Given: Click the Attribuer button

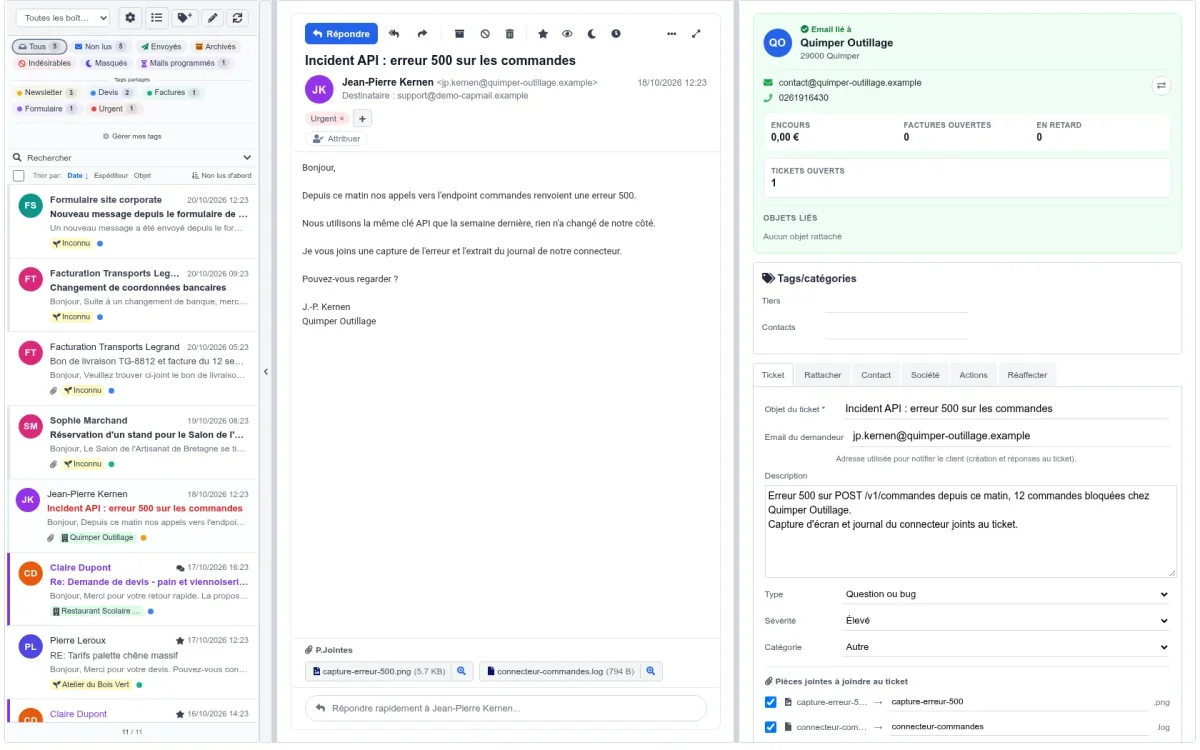Looking at the screenshot, I should click(337, 139).
